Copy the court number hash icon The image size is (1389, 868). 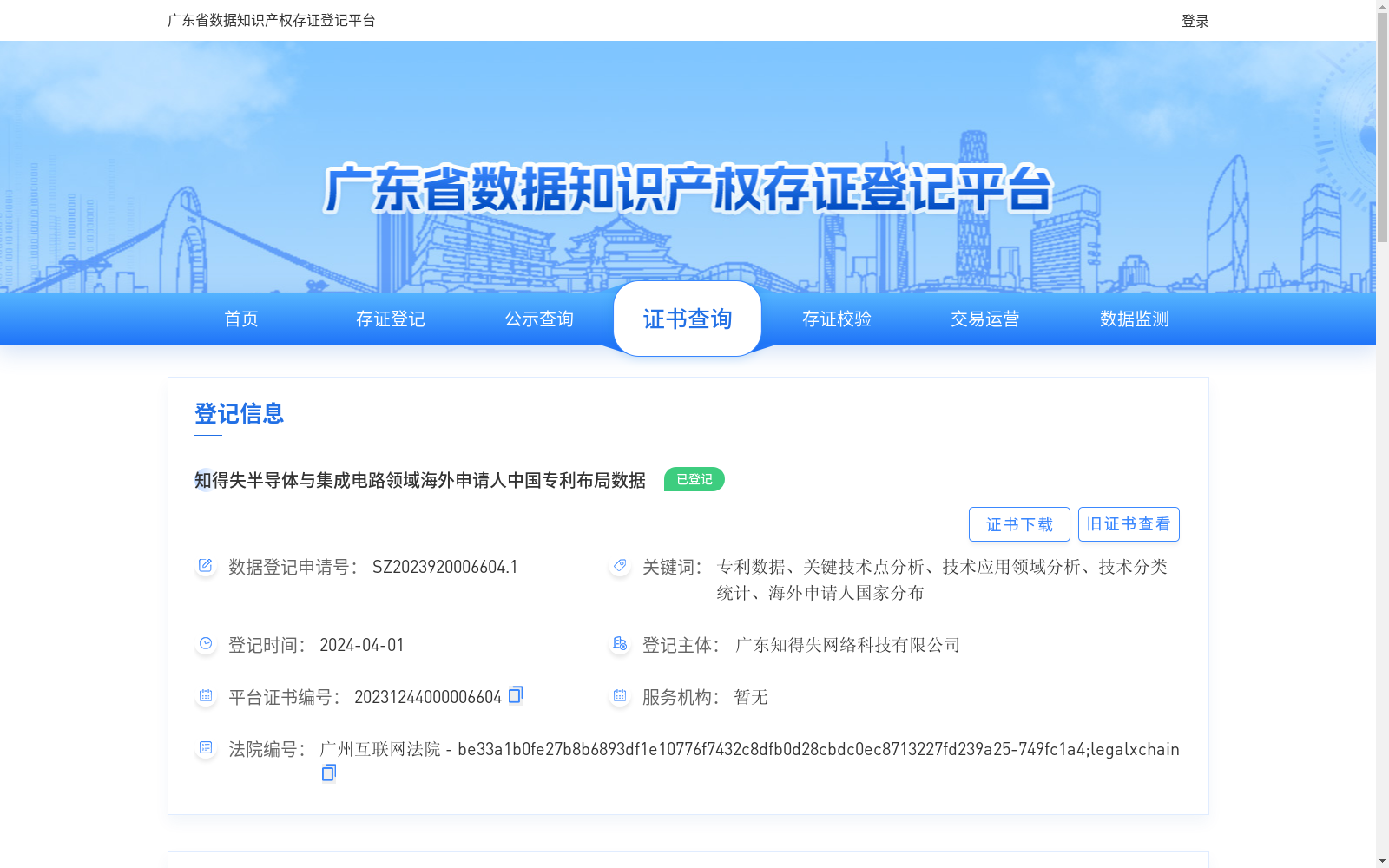pos(328,773)
